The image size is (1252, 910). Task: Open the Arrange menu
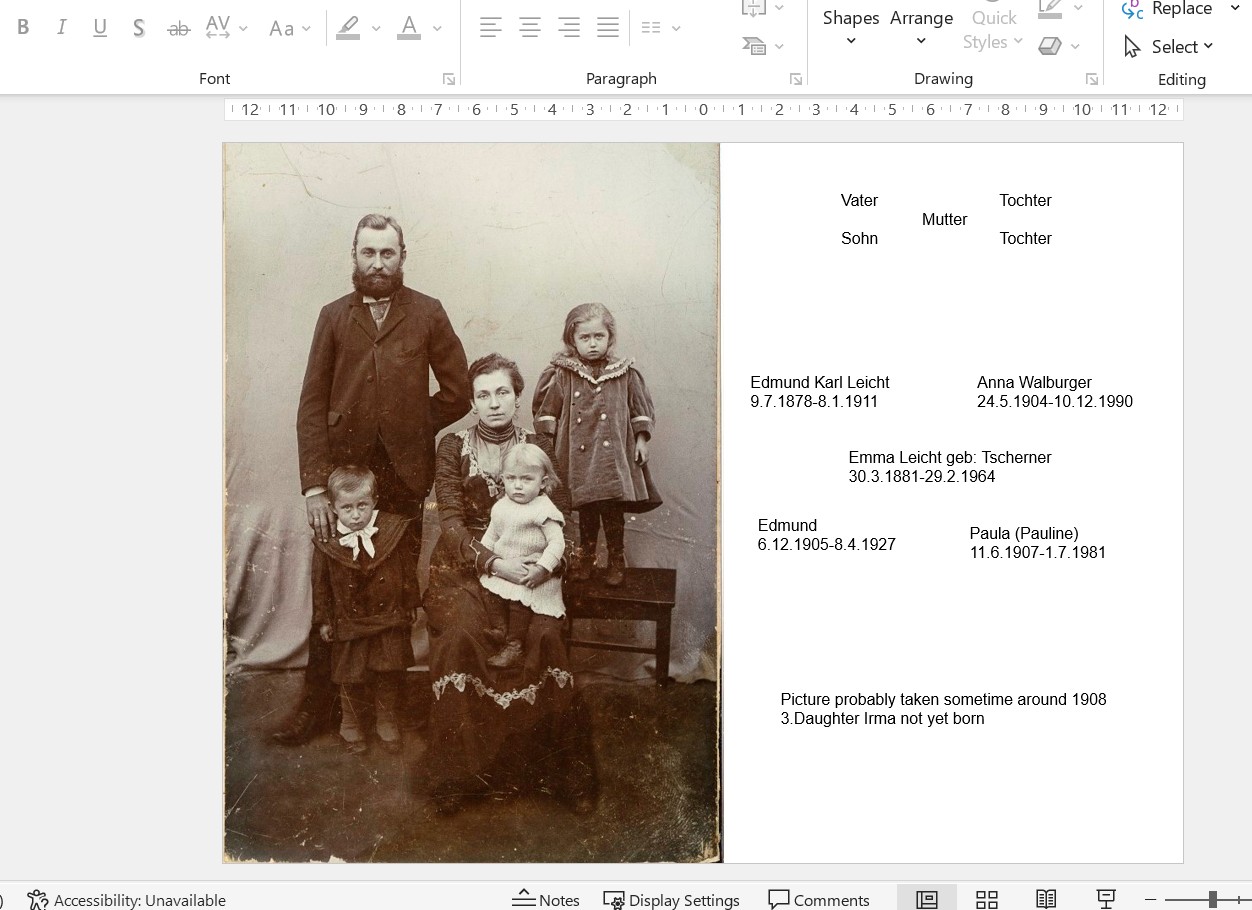921,28
